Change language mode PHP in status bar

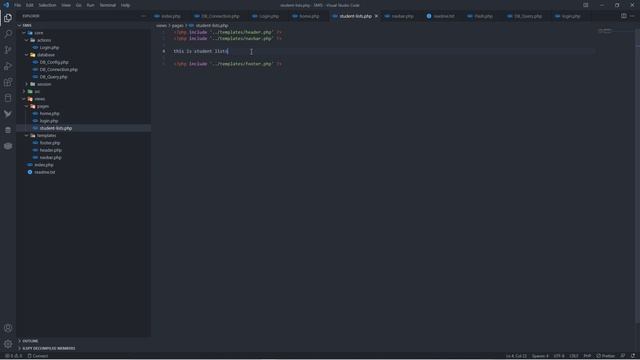(587, 356)
